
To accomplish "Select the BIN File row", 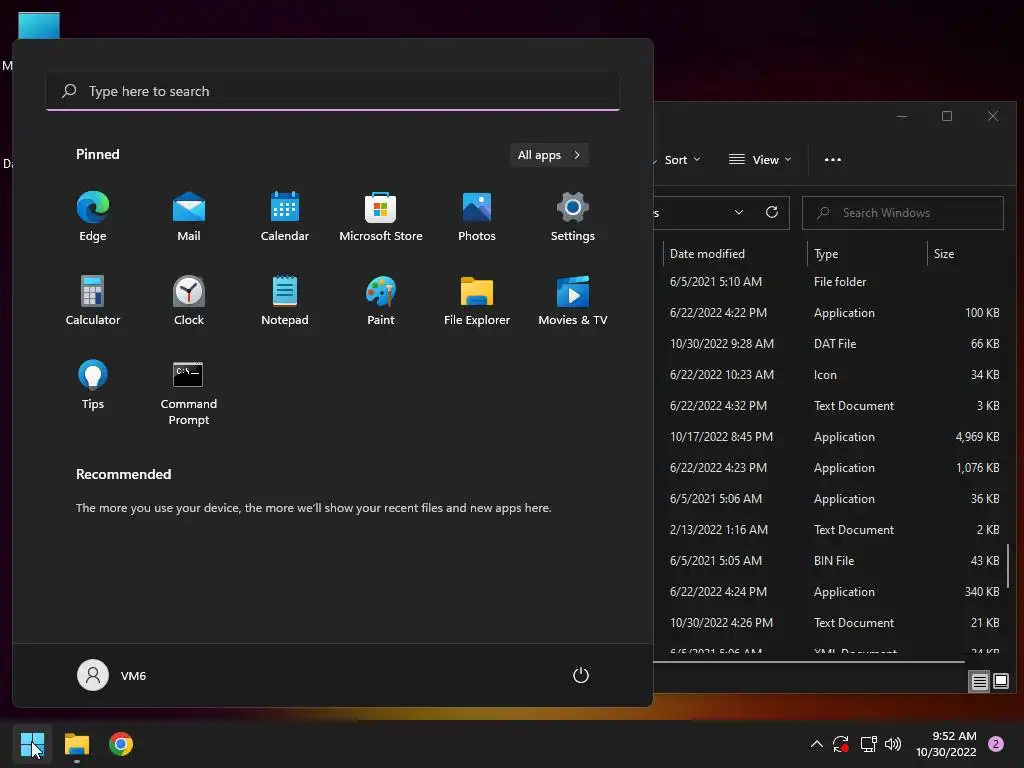I will point(830,561).
